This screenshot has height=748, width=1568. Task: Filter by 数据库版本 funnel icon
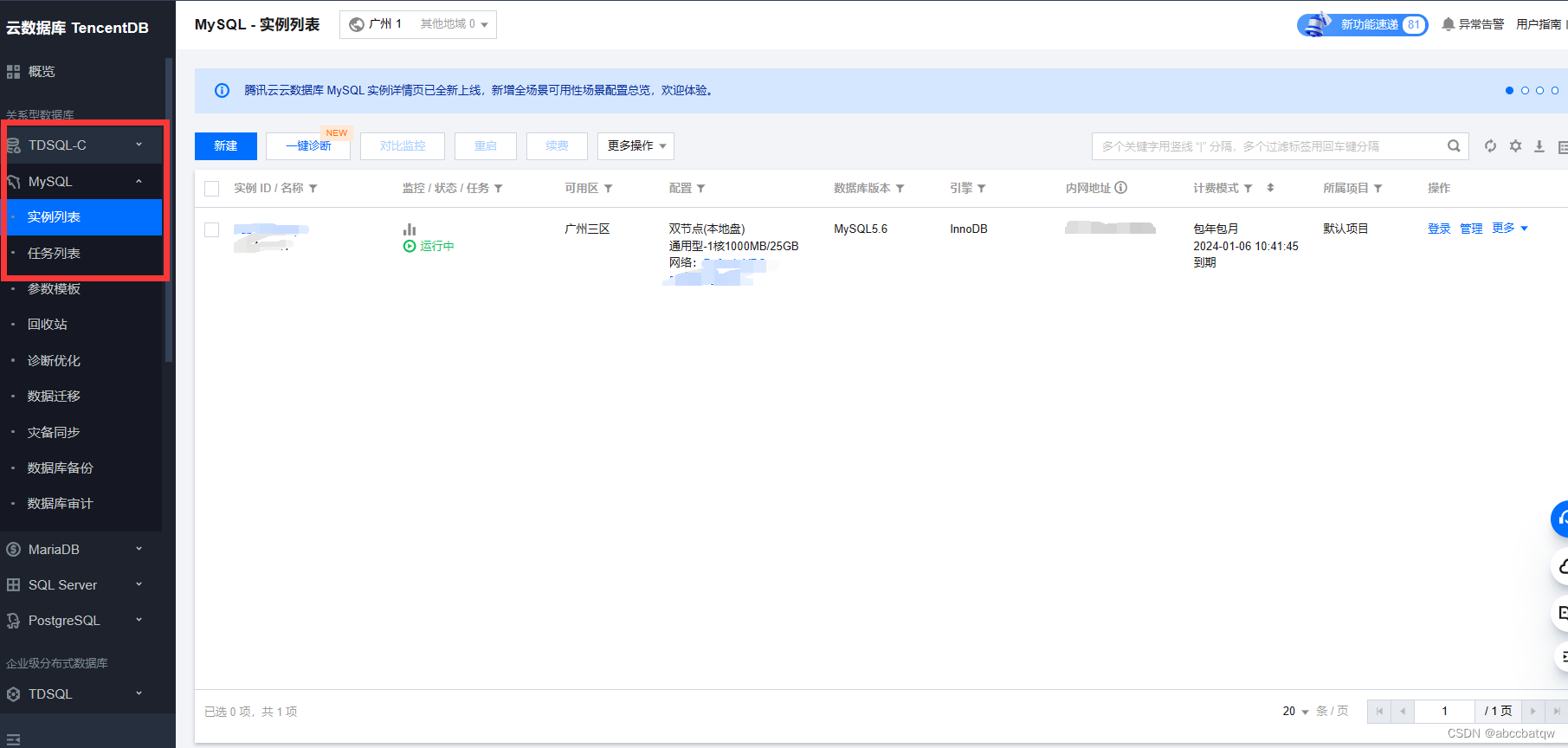(900, 189)
